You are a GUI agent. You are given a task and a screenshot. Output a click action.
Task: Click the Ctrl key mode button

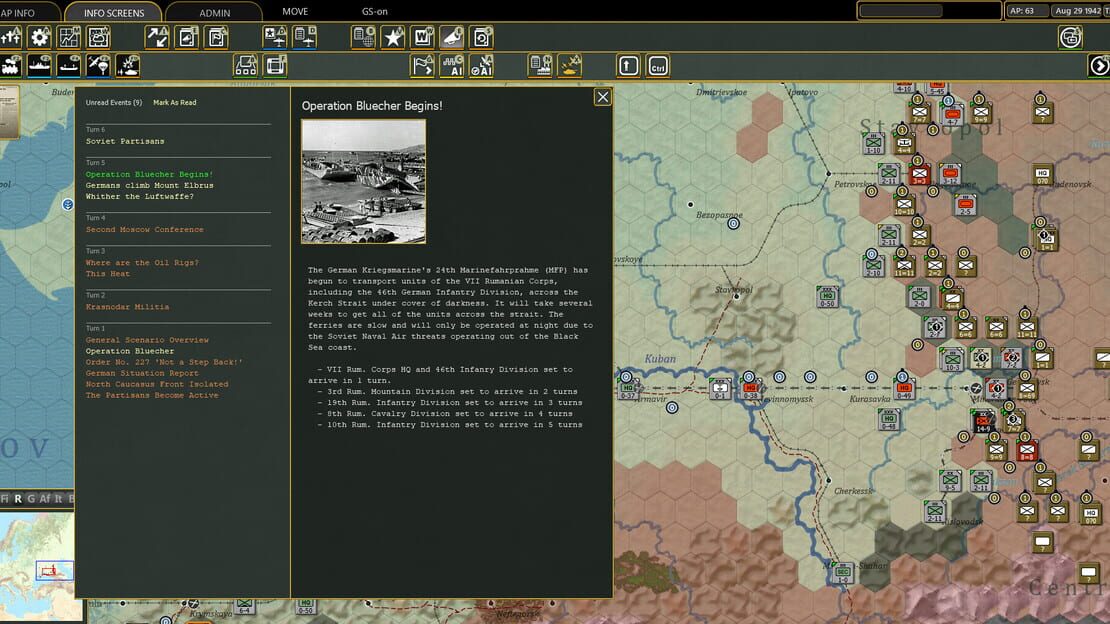pos(658,66)
